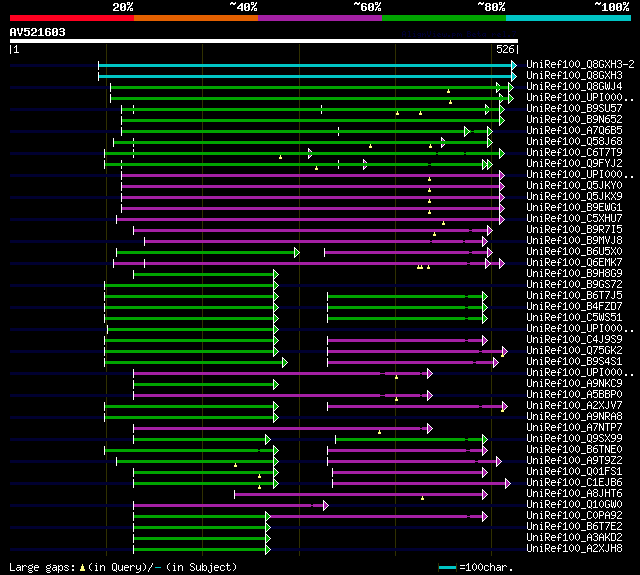Click the cyan 100char scale legend bar
The image size is (640, 575).
[x=447, y=567]
